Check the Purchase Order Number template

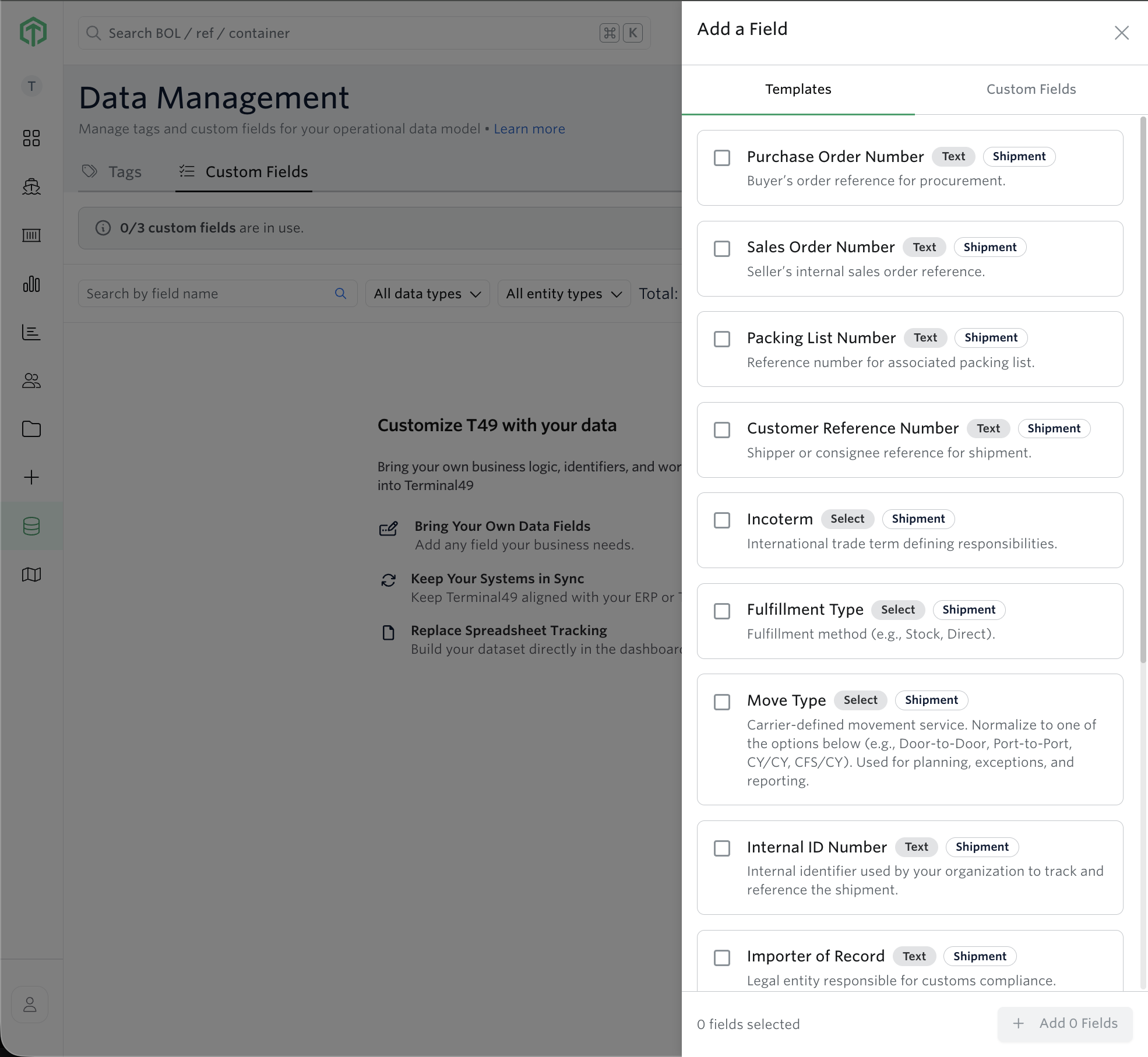[x=722, y=158]
